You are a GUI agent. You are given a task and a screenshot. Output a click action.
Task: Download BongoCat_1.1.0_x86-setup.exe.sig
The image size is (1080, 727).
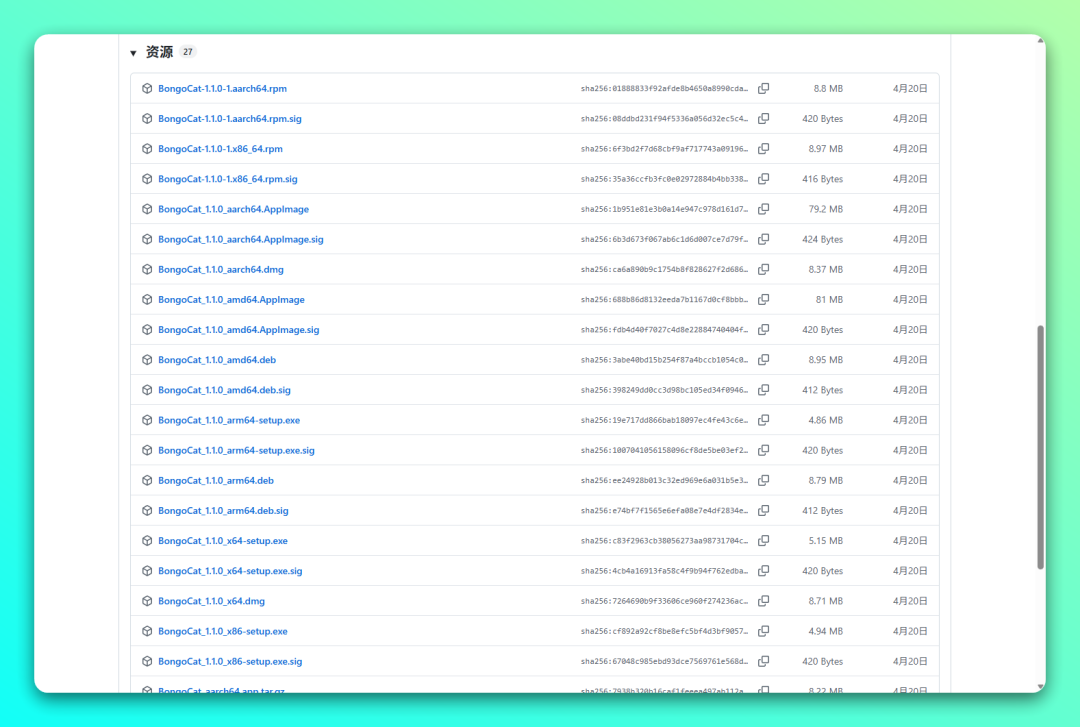pos(230,661)
